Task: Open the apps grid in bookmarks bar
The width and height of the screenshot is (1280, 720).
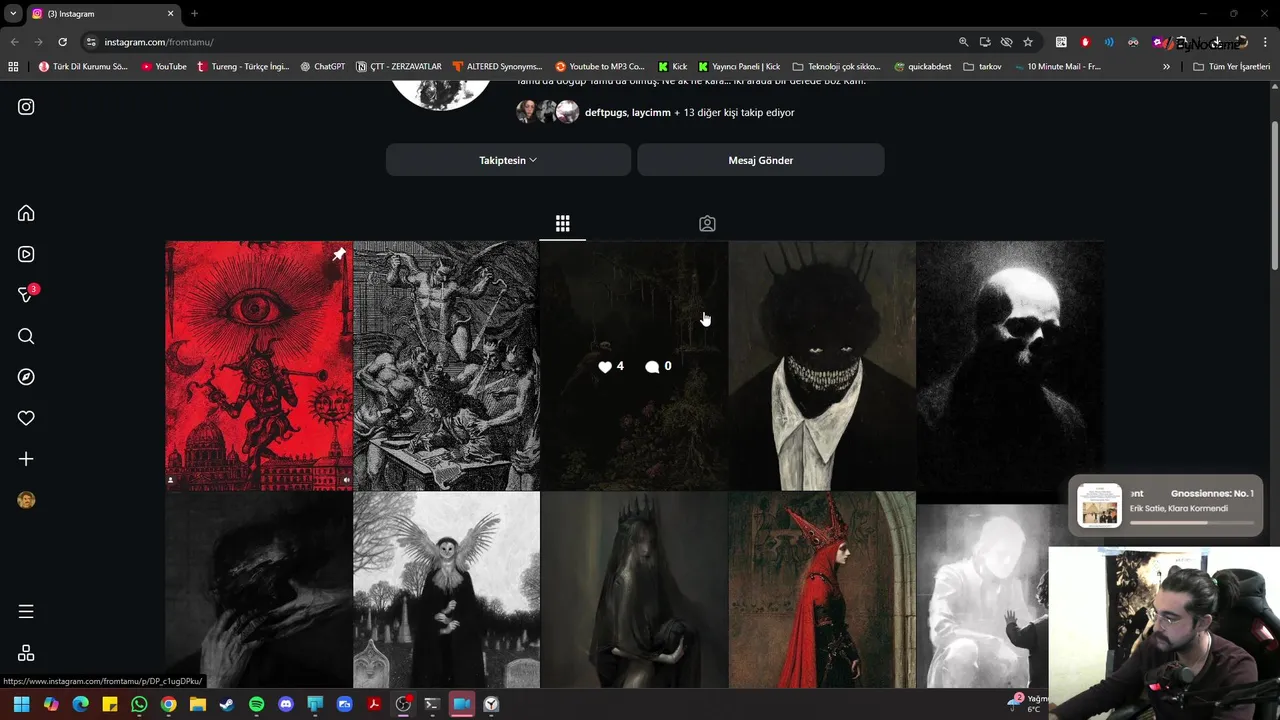Action: 13,67
